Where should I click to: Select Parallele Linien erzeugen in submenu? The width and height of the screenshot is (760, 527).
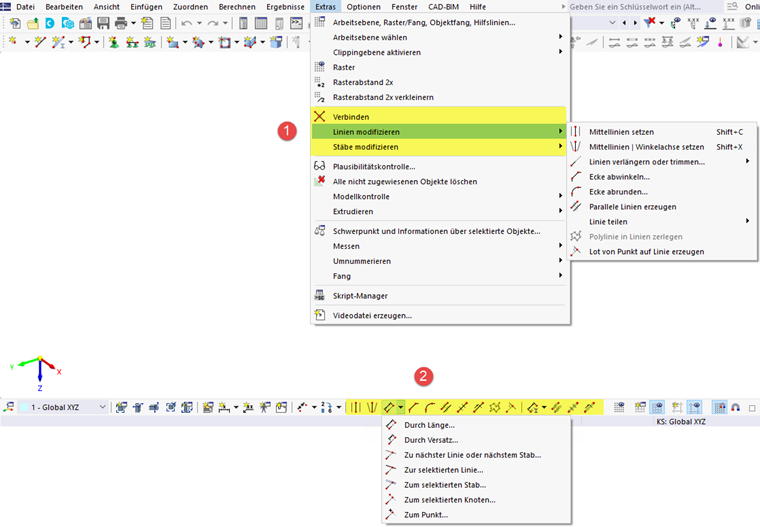(x=662, y=207)
